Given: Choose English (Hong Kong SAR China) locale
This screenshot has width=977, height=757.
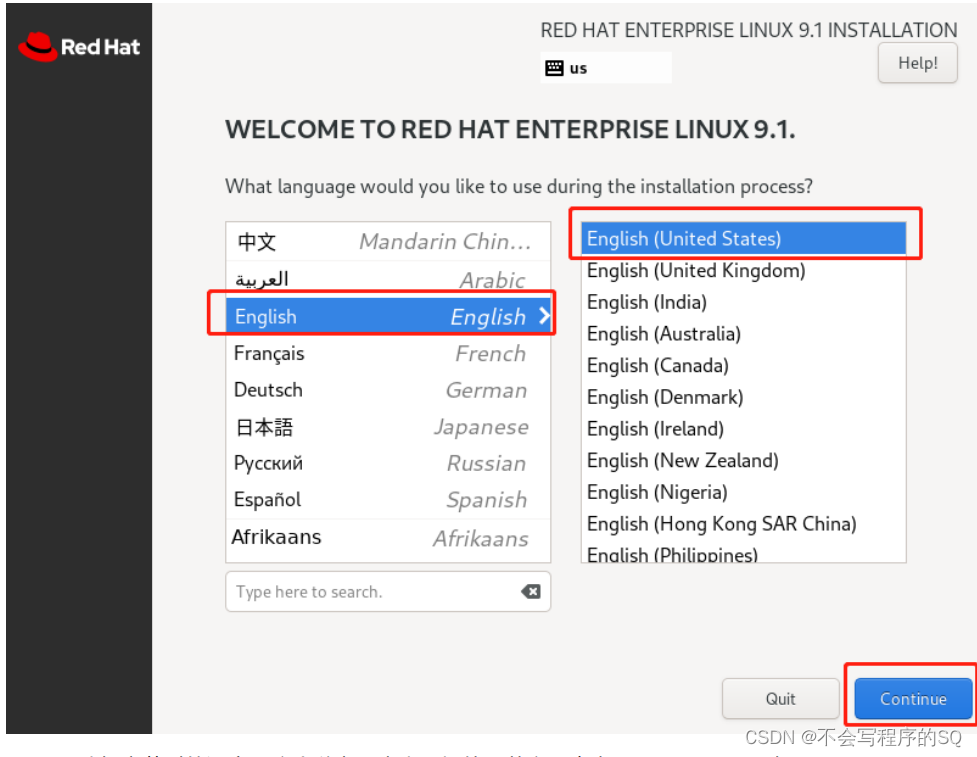Looking at the screenshot, I should (x=743, y=524).
